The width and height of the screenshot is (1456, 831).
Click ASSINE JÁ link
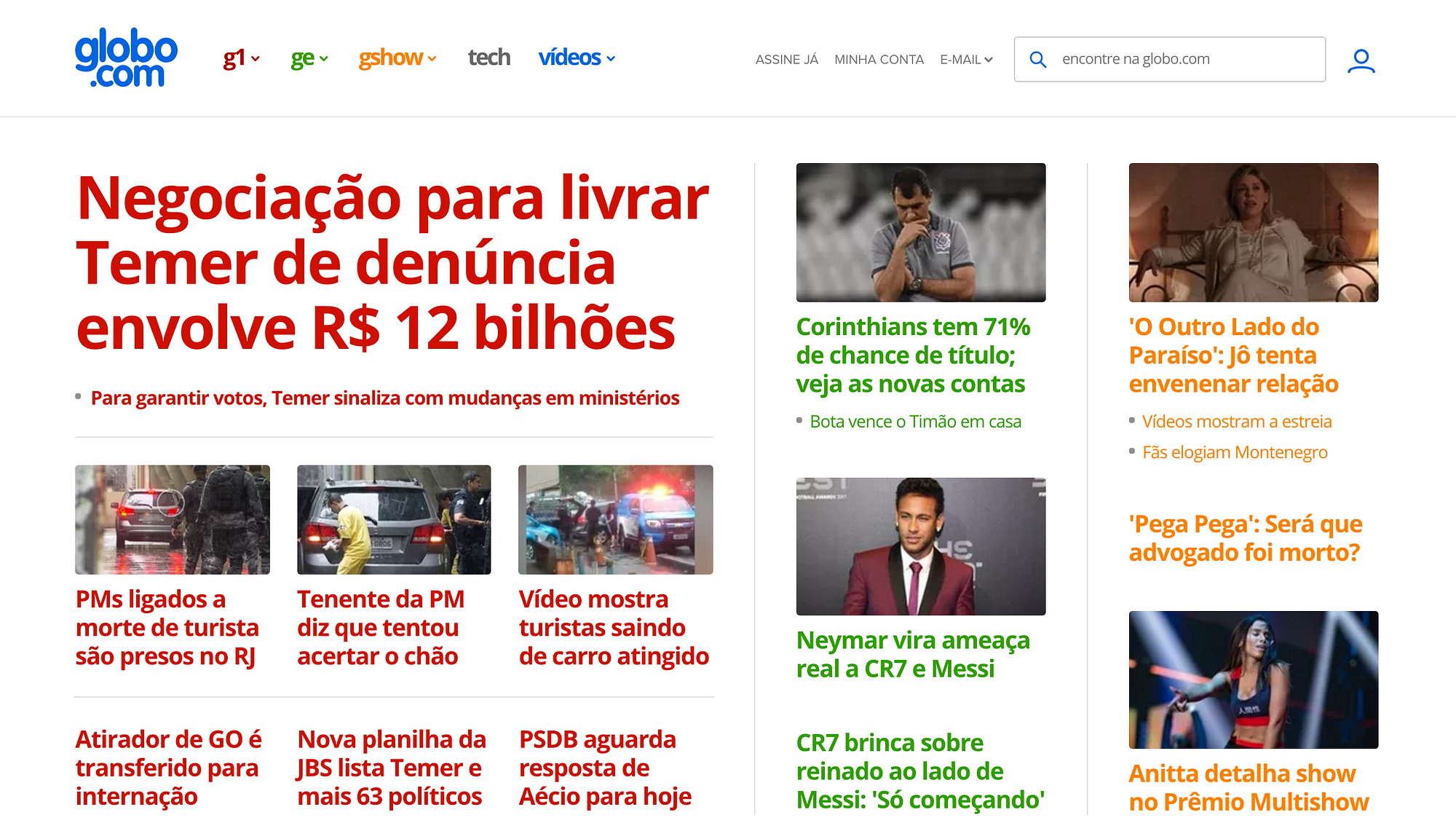tap(786, 60)
